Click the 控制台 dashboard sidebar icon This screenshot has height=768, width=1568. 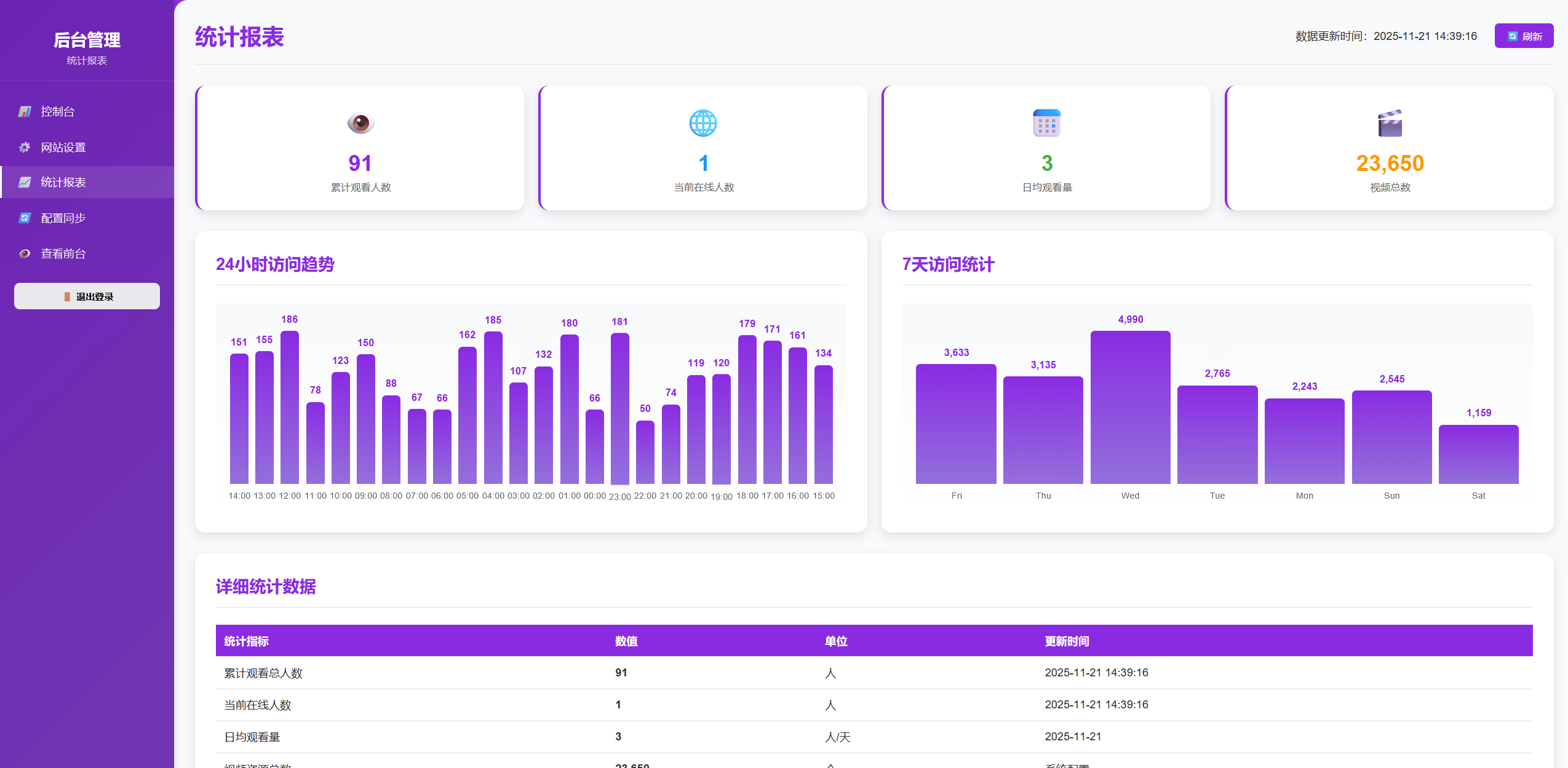[x=25, y=111]
